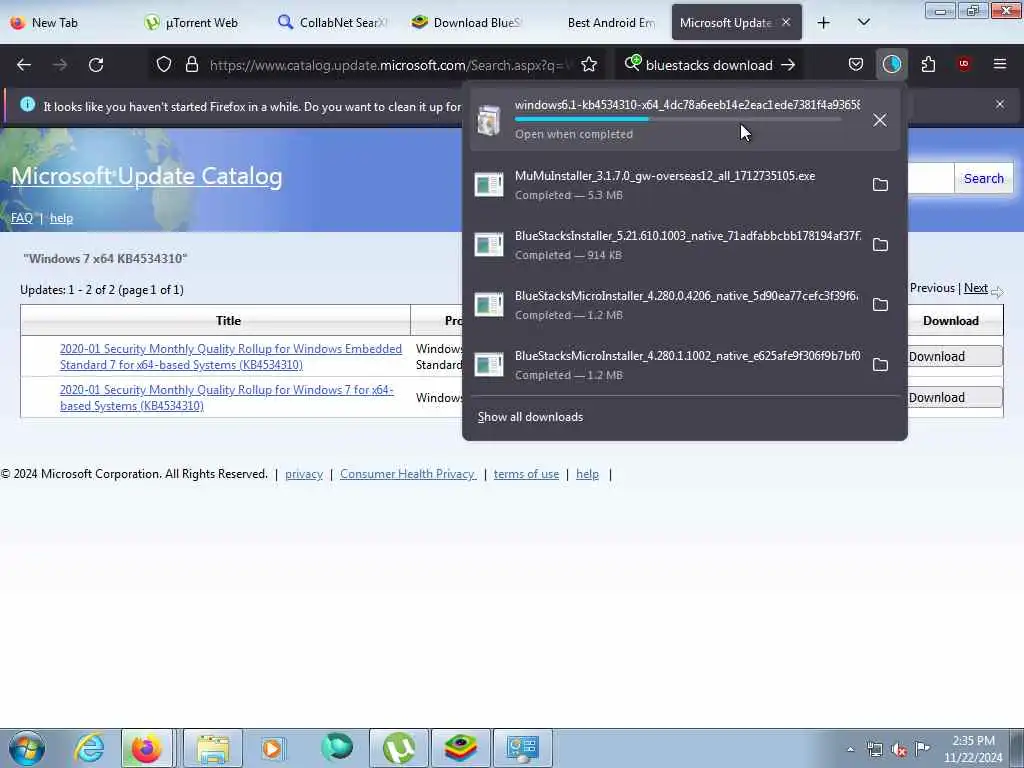Open Consumer Health Privacy link
1024x768 pixels.
pyautogui.click(x=408, y=474)
